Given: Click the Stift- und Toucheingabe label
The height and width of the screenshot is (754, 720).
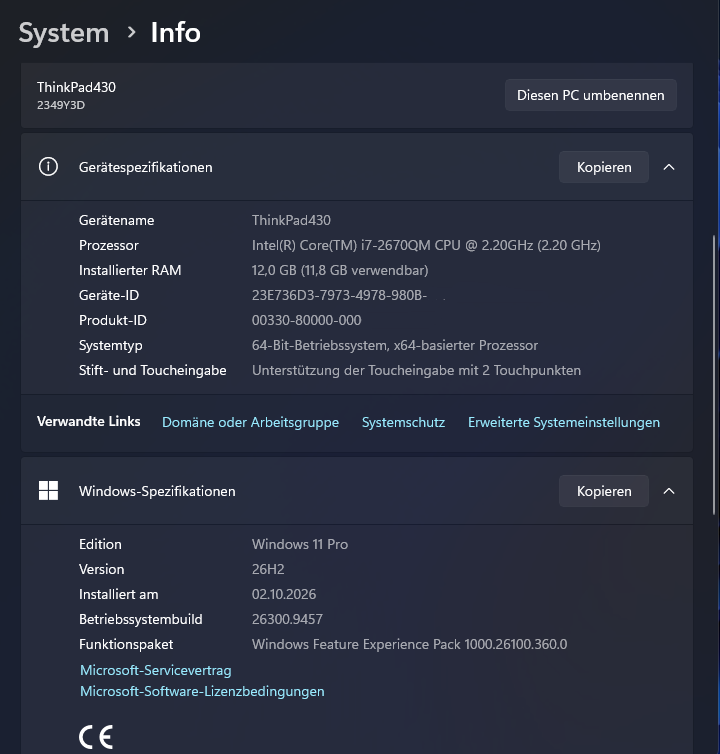Looking at the screenshot, I should [x=152, y=370].
